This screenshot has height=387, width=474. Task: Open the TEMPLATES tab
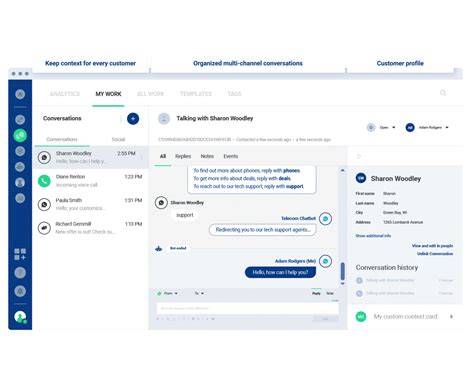pyautogui.click(x=196, y=94)
